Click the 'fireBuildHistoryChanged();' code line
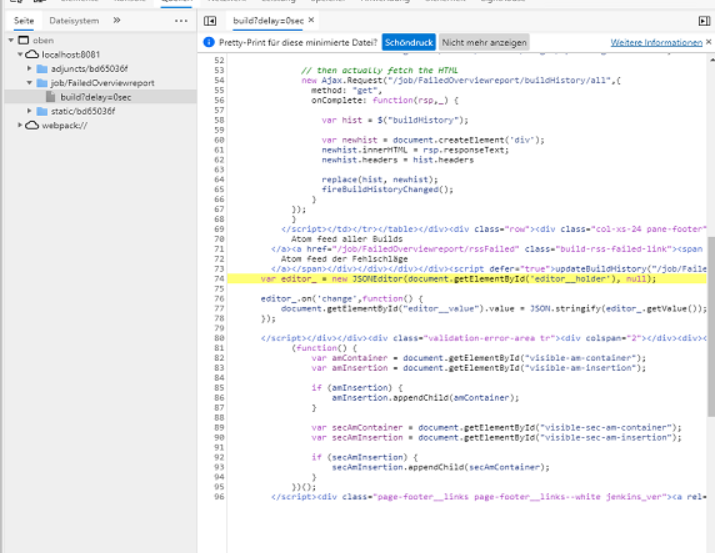This screenshot has height=553, width=715. click(x=387, y=189)
